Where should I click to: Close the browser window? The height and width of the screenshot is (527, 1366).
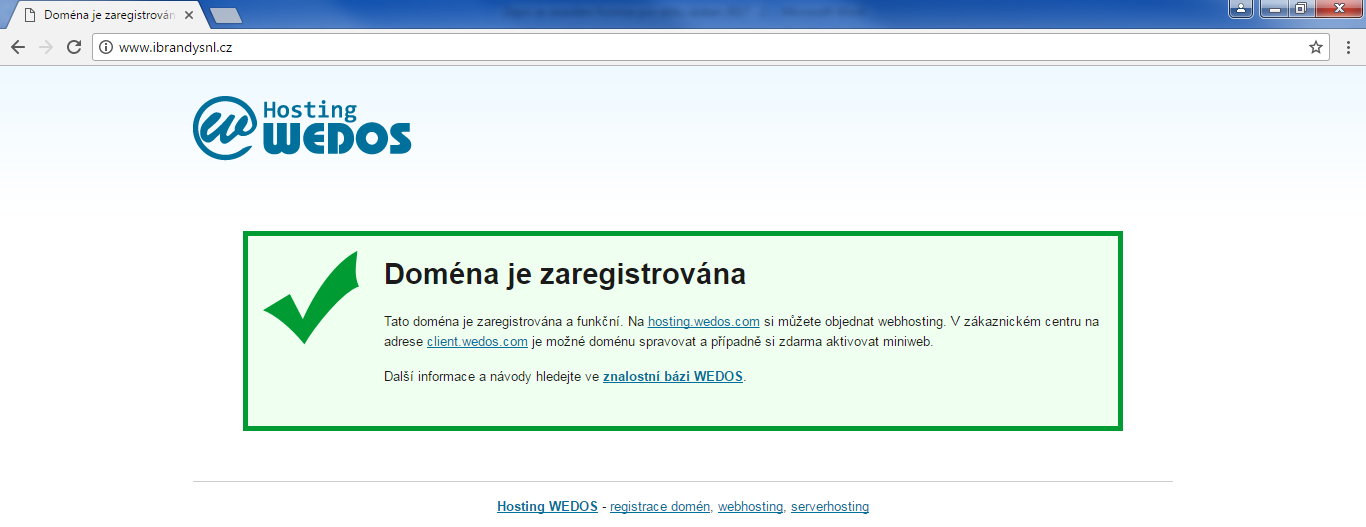[x=1338, y=8]
